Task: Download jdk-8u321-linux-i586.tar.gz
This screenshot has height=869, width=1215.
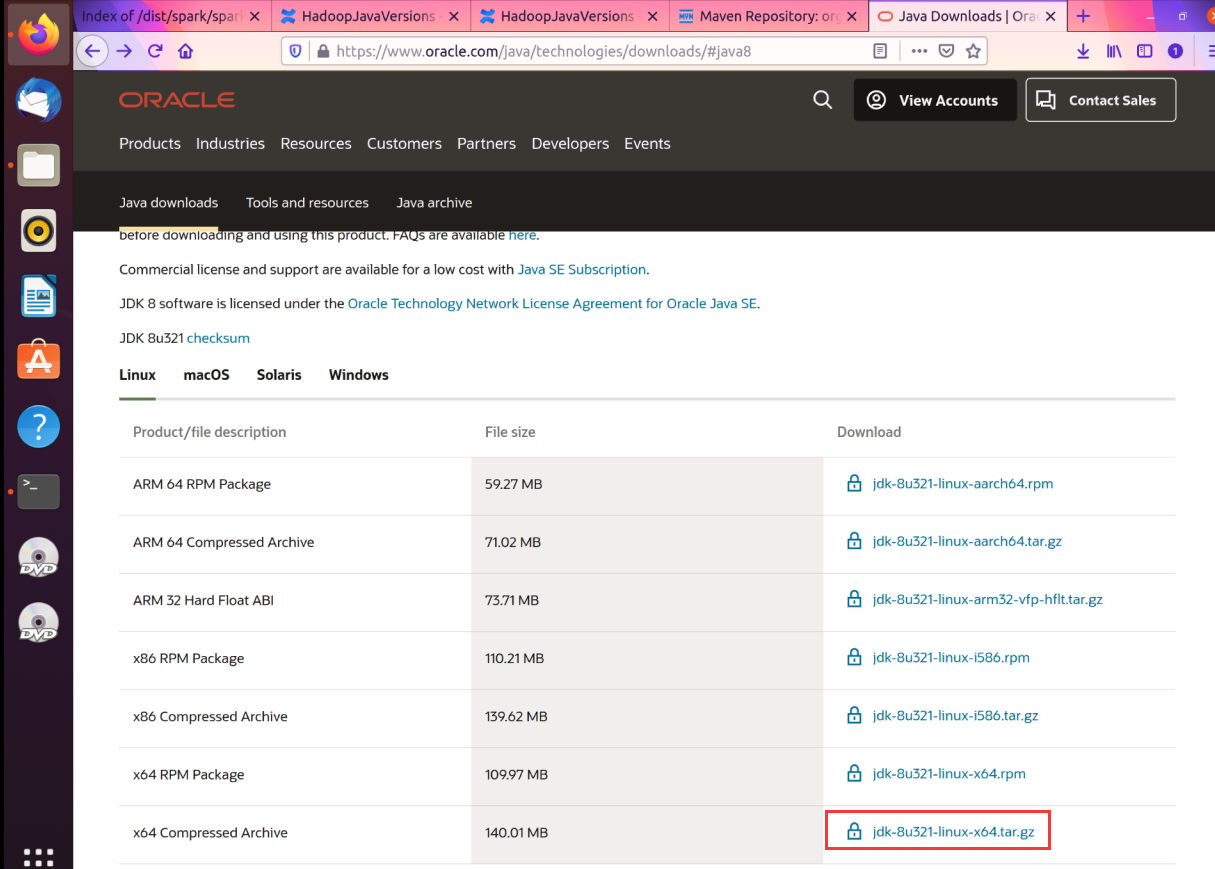Action: tap(955, 716)
